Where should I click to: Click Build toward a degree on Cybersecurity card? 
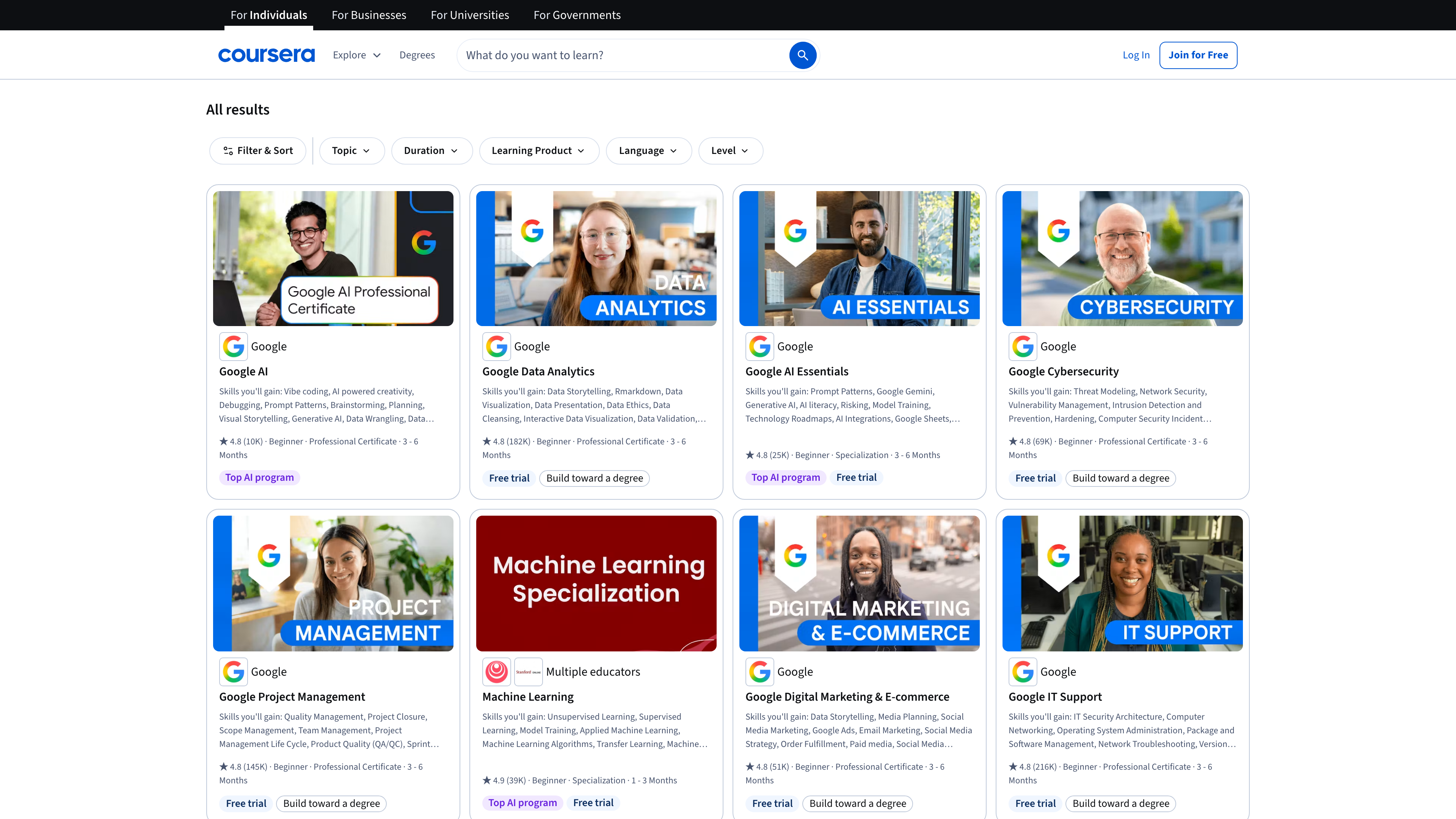[1121, 478]
